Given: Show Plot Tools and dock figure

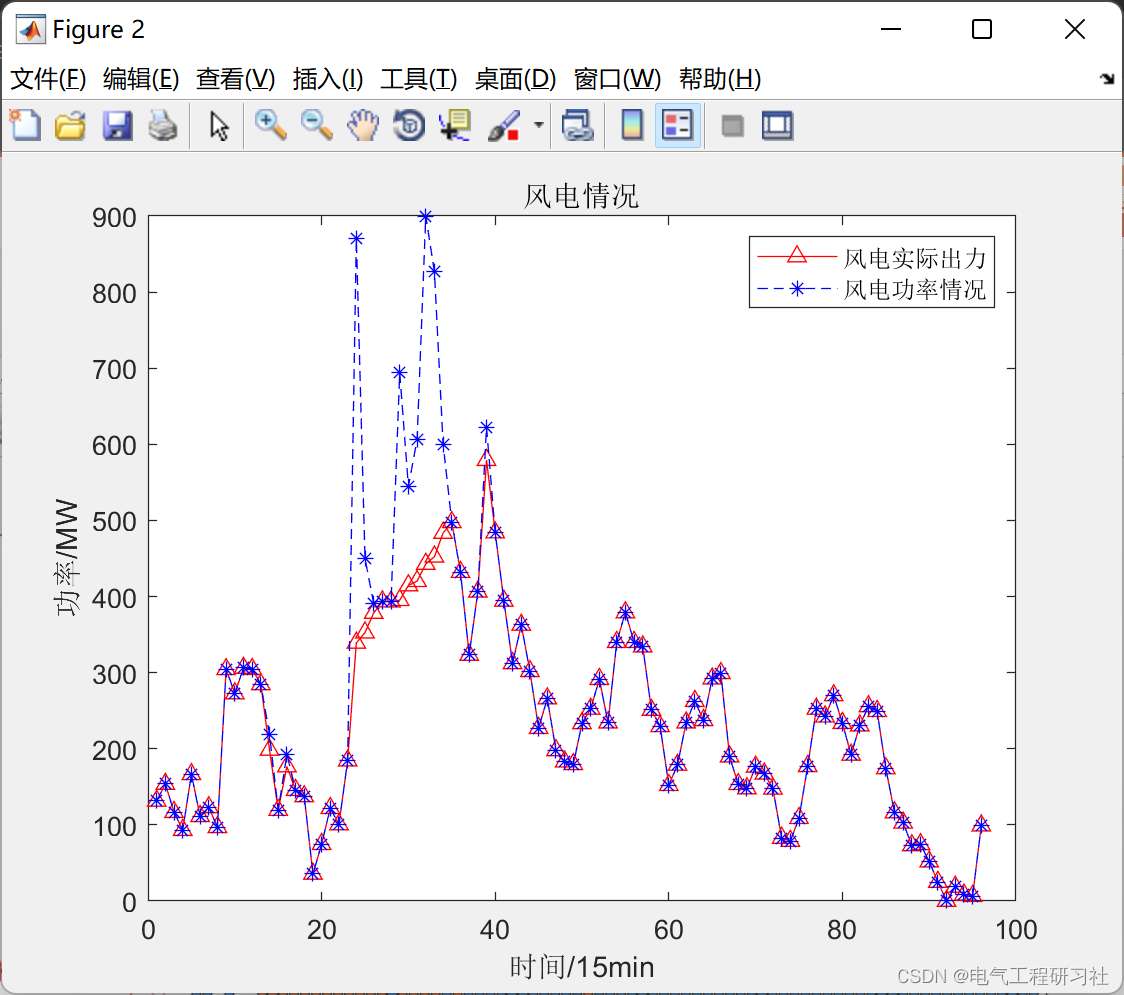Looking at the screenshot, I should 777,125.
